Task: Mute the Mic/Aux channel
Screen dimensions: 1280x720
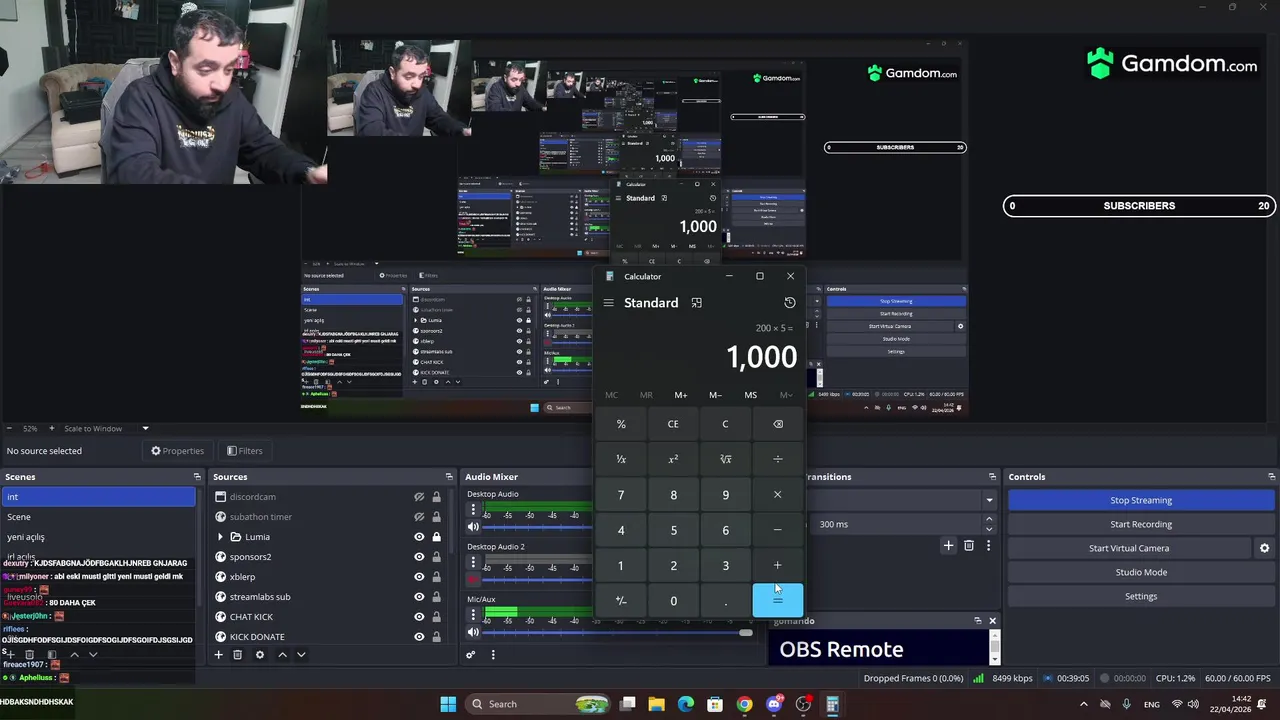Action: click(x=473, y=632)
